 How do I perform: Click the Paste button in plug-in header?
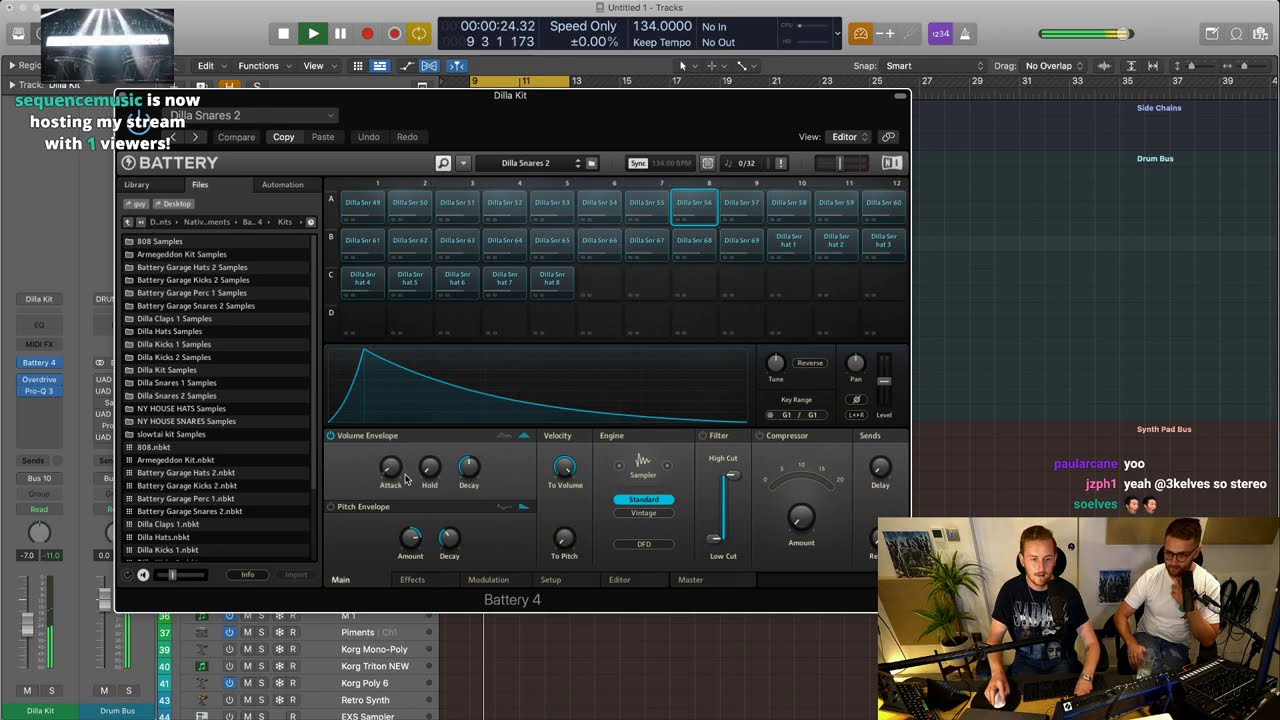pyautogui.click(x=322, y=137)
